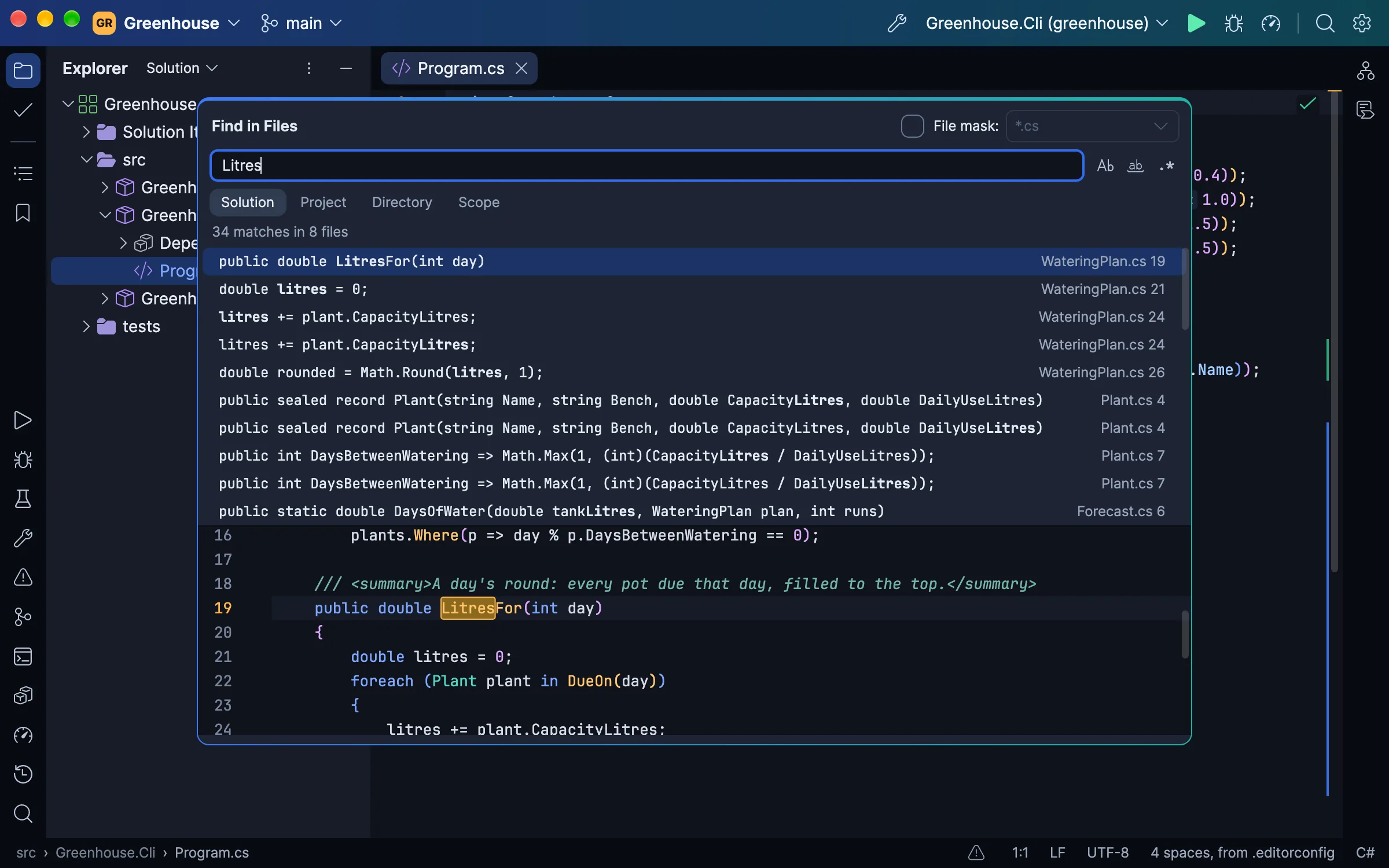Screen dimensions: 1389x868
Task: Click the Litres search input field
Action: coord(646,165)
